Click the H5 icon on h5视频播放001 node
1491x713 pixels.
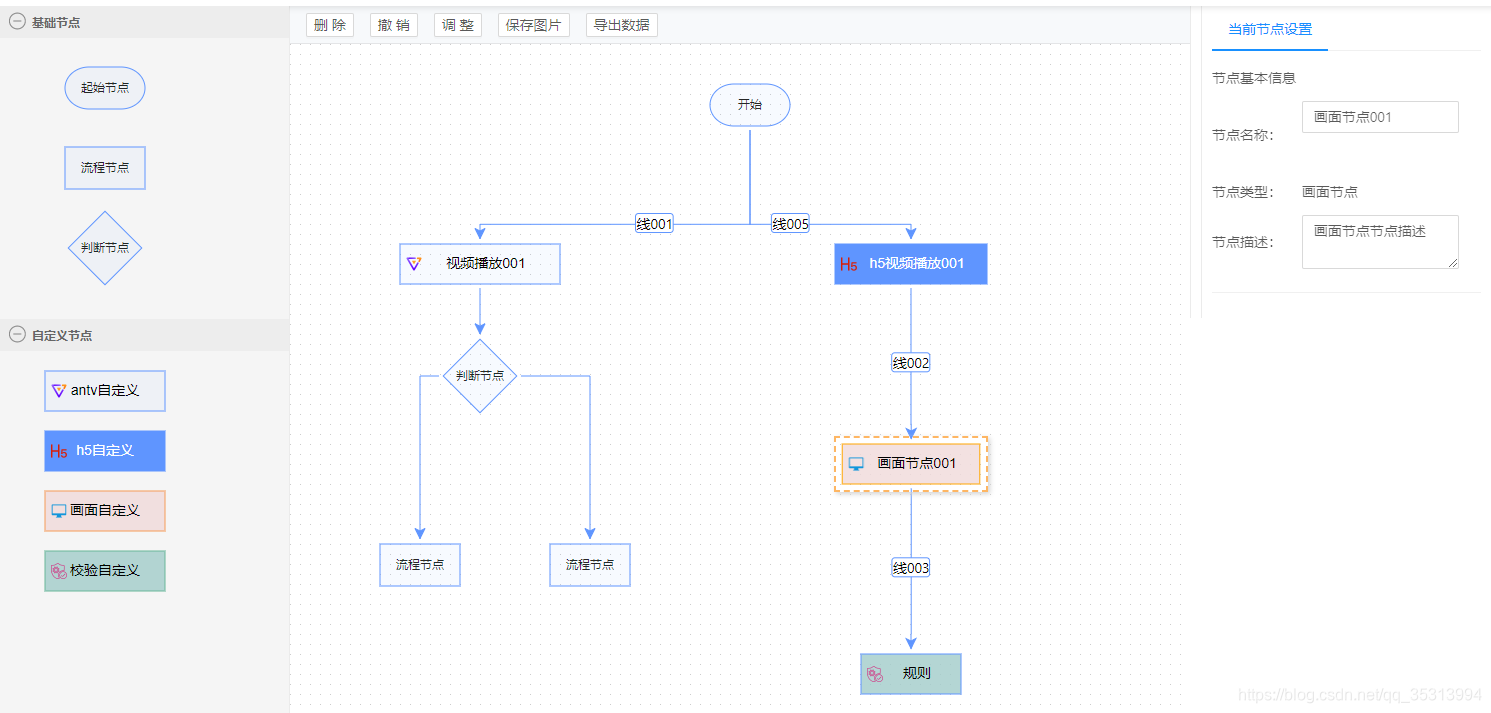coord(851,264)
